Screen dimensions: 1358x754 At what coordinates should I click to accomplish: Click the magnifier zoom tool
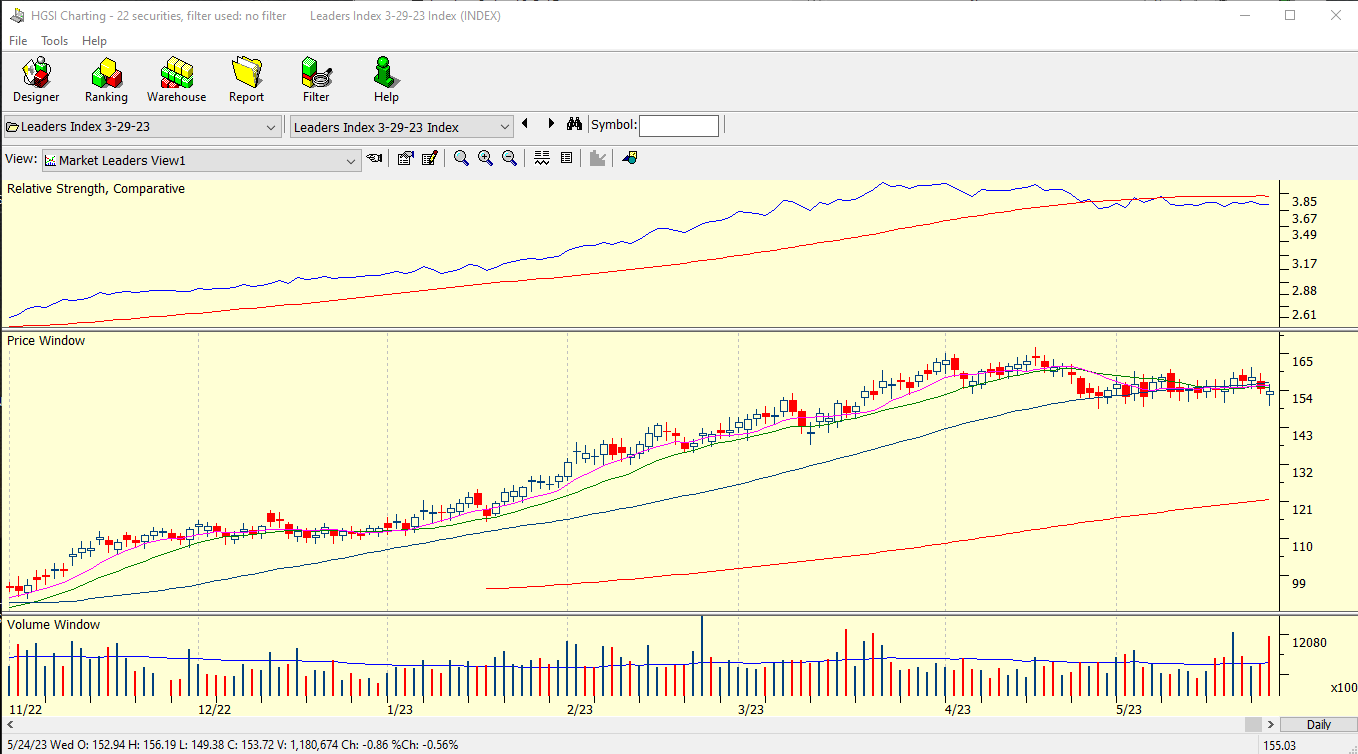[461, 158]
